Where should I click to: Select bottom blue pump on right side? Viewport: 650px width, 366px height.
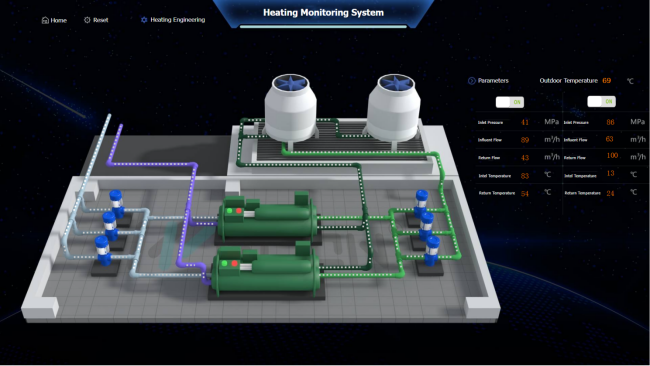click(432, 250)
